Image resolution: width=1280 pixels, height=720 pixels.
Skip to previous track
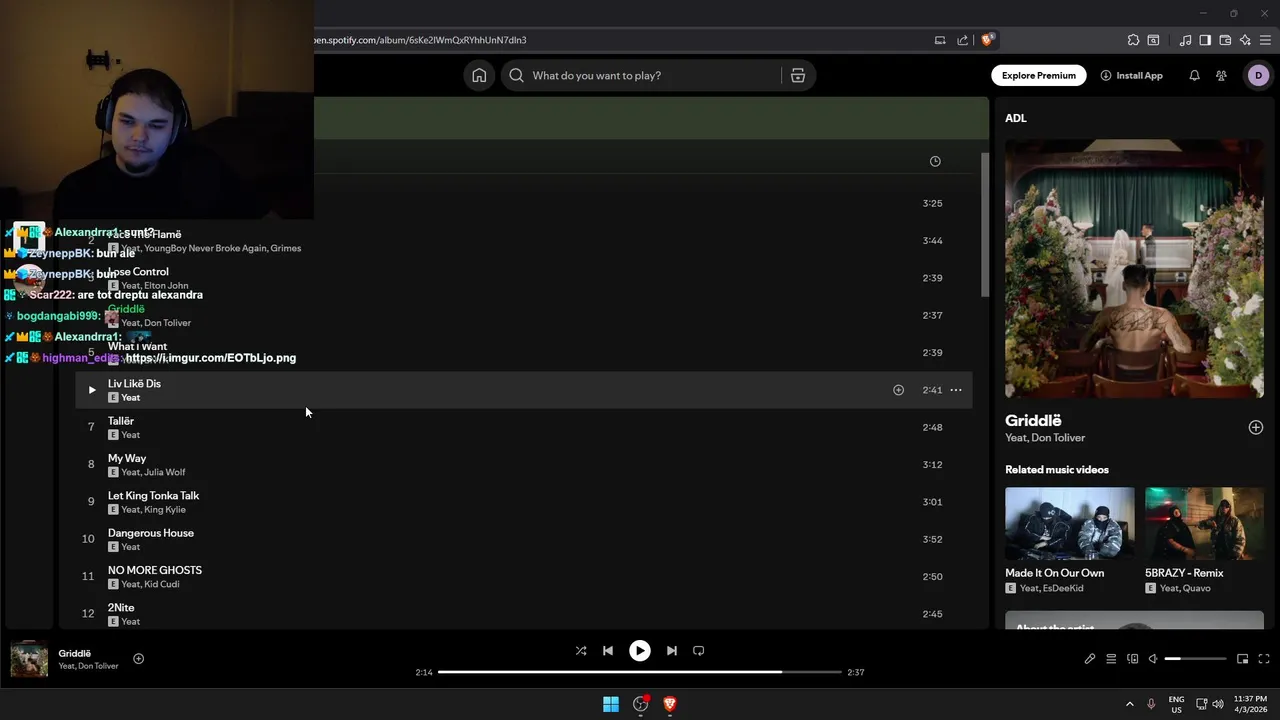[608, 651]
